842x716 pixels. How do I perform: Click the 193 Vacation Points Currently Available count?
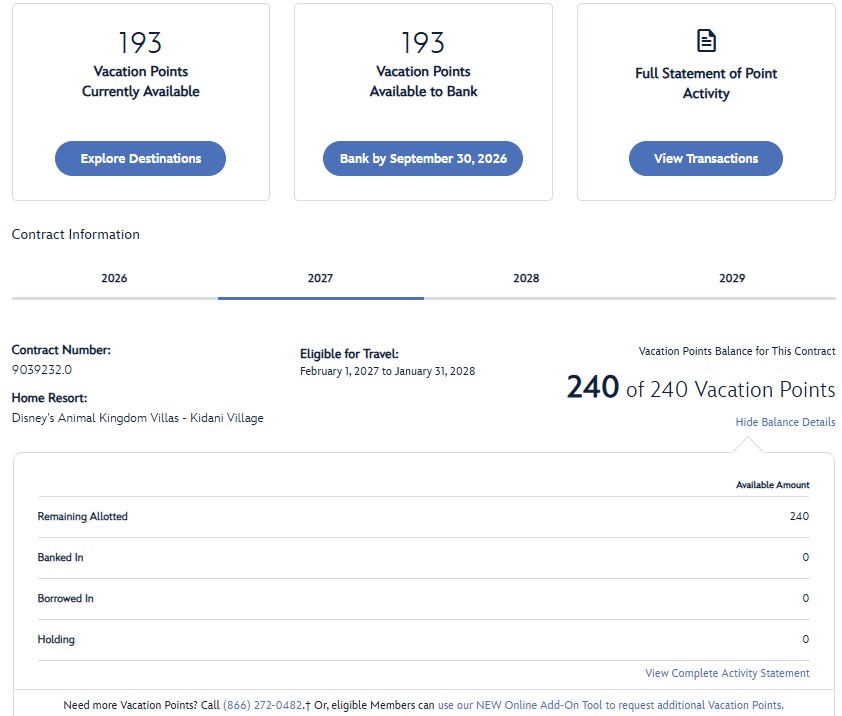(x=140, y=43)
